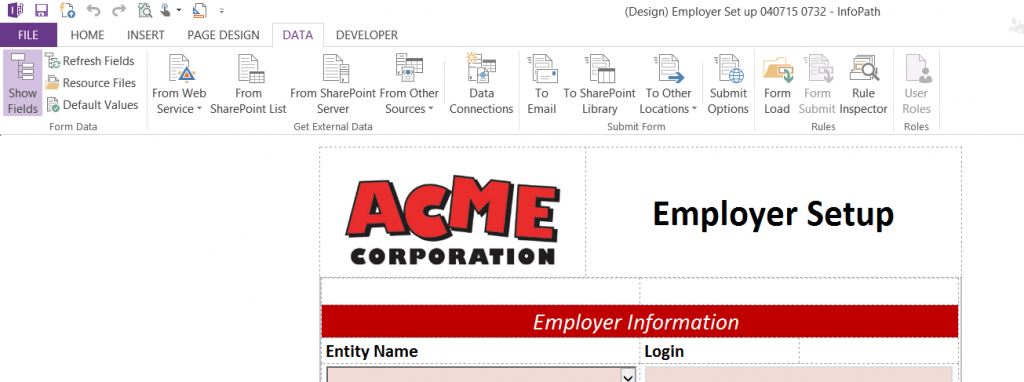Click the Form Load rules button

tap(777, 84)
